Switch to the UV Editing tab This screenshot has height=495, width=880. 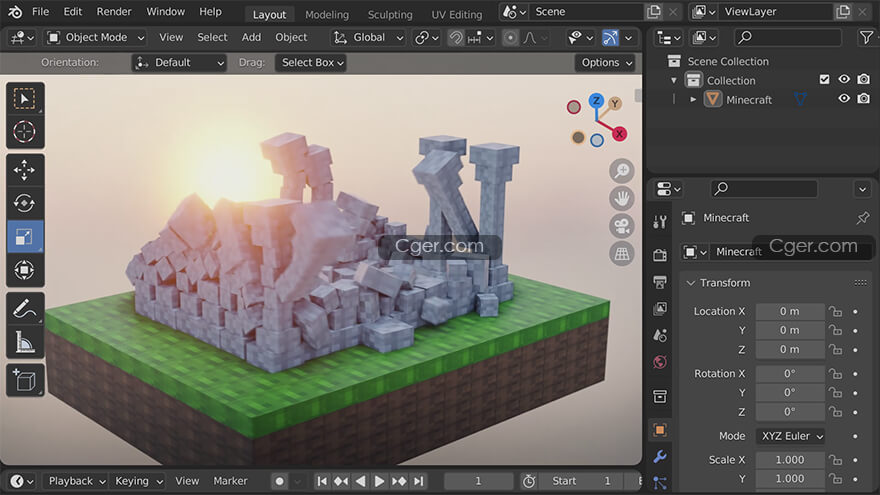point(457,15)
